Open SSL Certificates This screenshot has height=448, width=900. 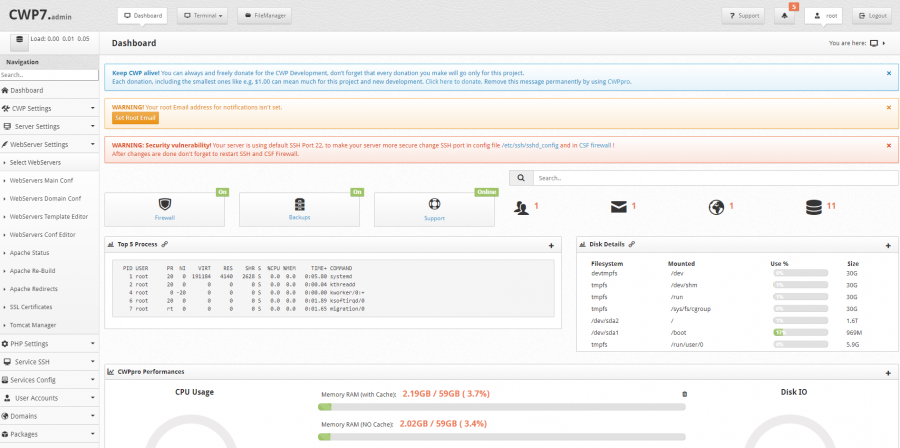[x=49, y=307]
